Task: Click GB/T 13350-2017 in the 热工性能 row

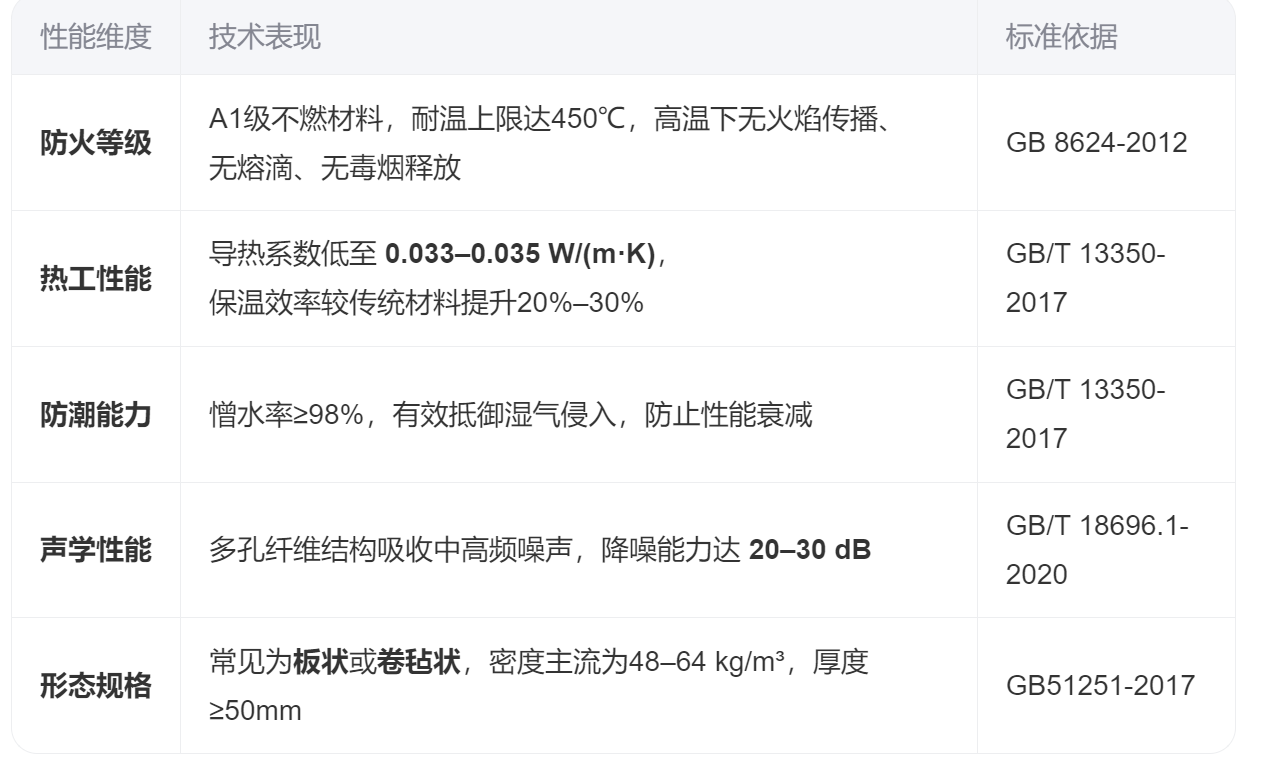Action: (1085, 278)
